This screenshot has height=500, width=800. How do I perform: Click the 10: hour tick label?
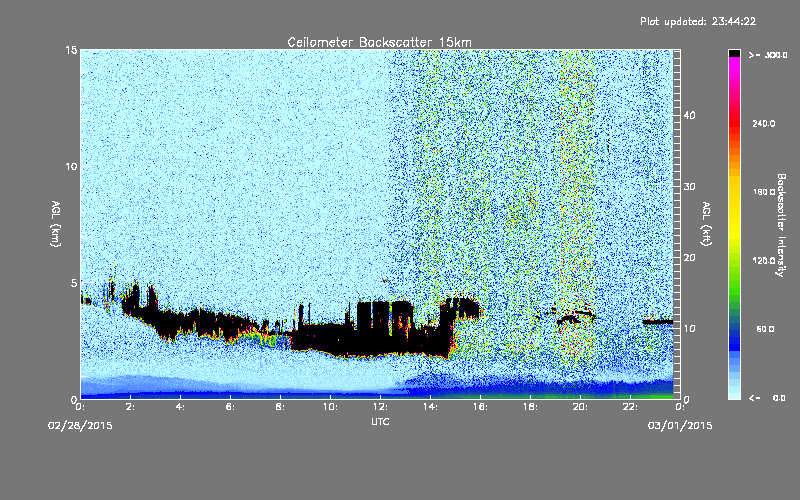click(330, 407)
